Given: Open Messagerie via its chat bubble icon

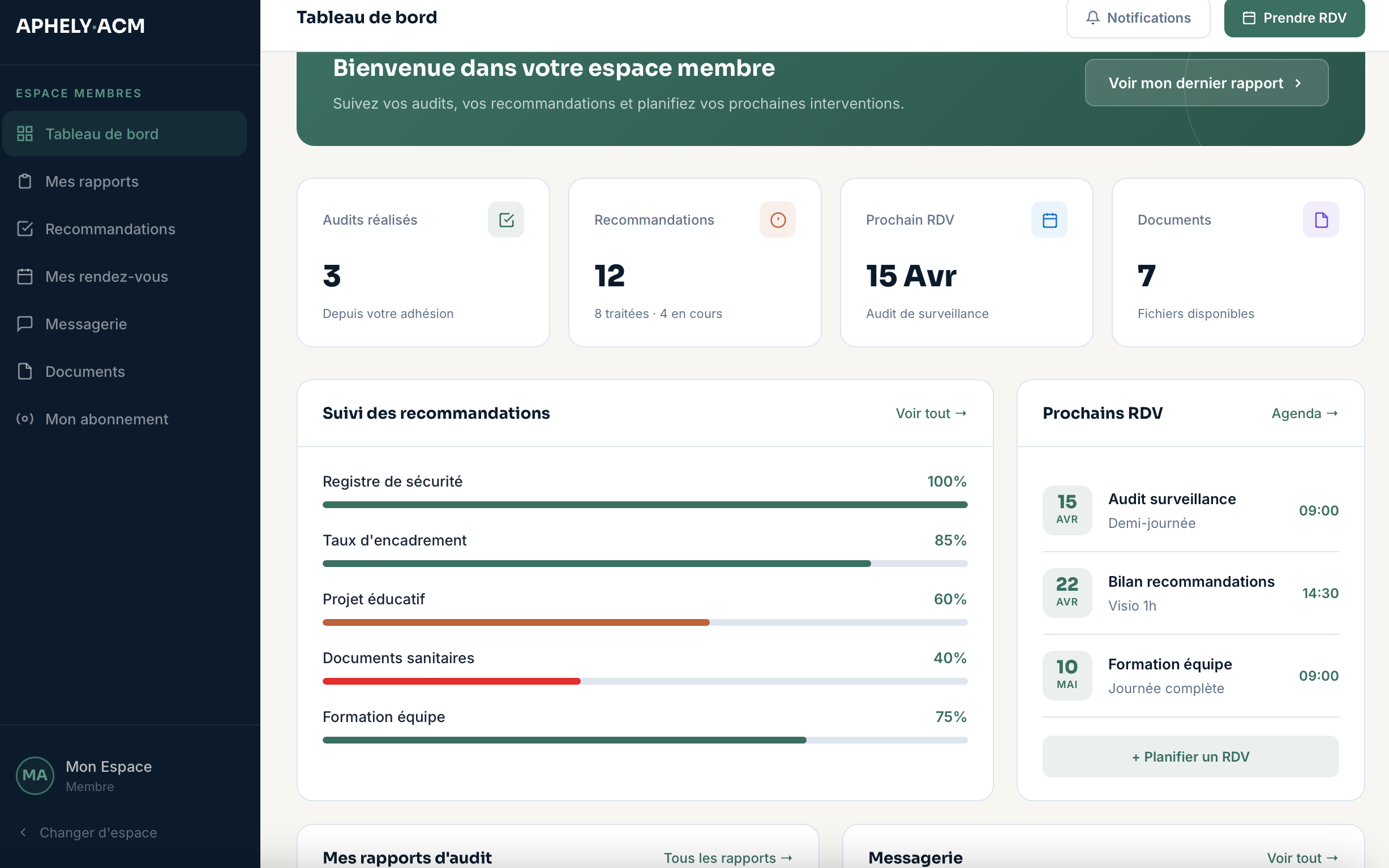Looking at the screenshot, I should tap(25, 324).
